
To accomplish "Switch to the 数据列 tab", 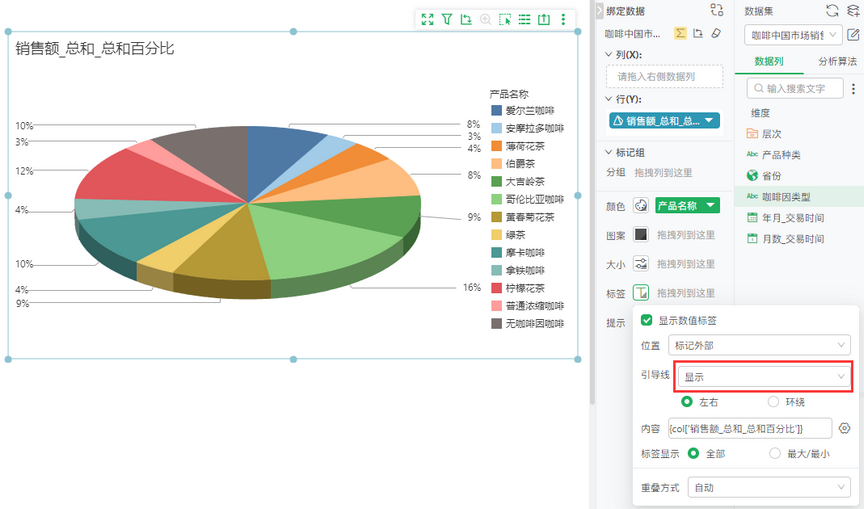I will 768,62.
